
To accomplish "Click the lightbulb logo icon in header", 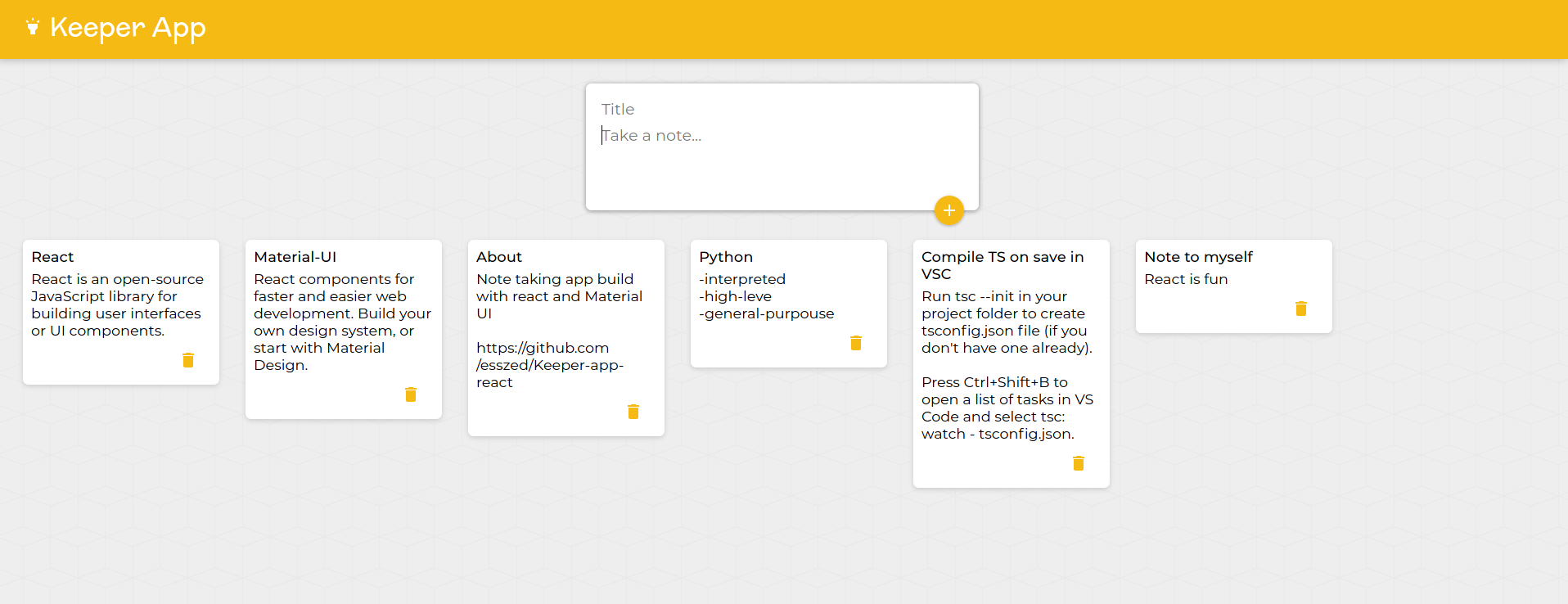I will 33,27.
